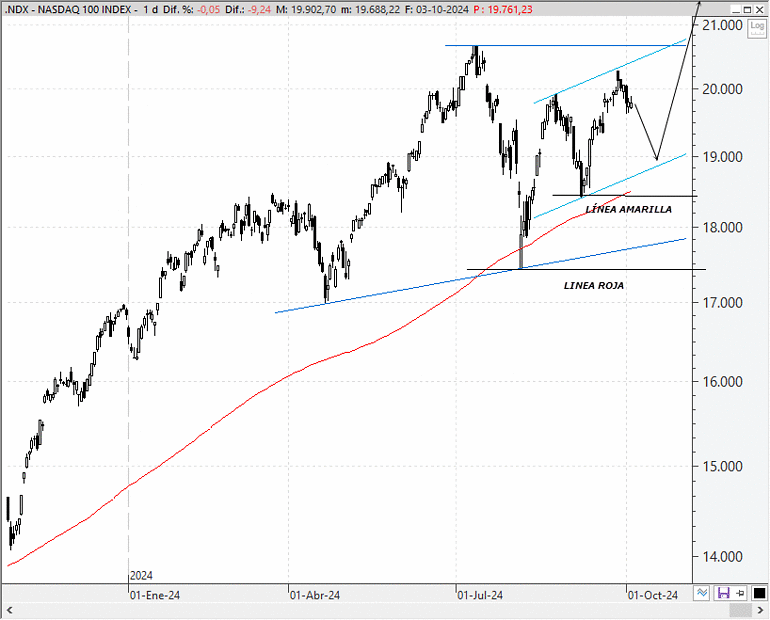Click the 01-Abr-24 date axis label
The height and width of the screenshot is (620, 770).
point(315,595)
